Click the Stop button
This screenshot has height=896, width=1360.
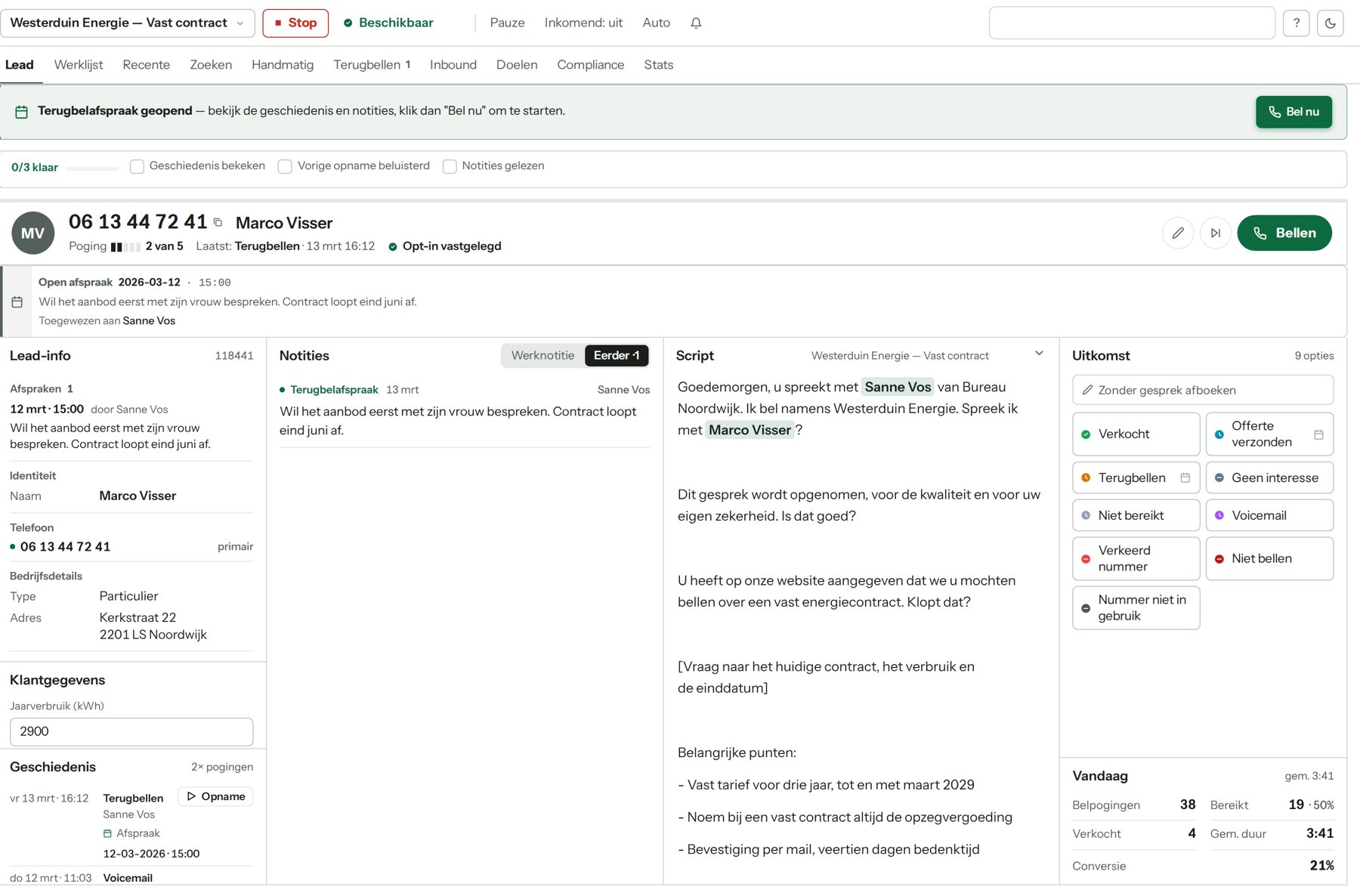pos(295,23)
